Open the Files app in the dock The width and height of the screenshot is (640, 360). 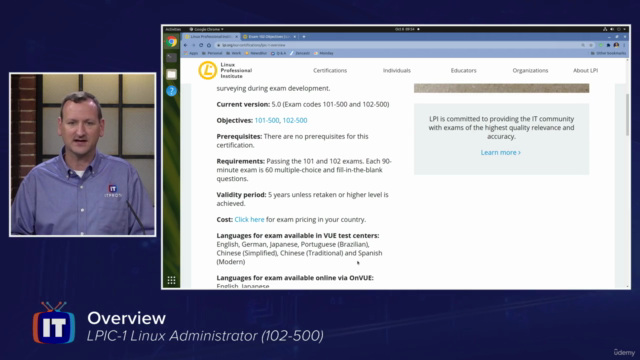(x=171, y=74)
